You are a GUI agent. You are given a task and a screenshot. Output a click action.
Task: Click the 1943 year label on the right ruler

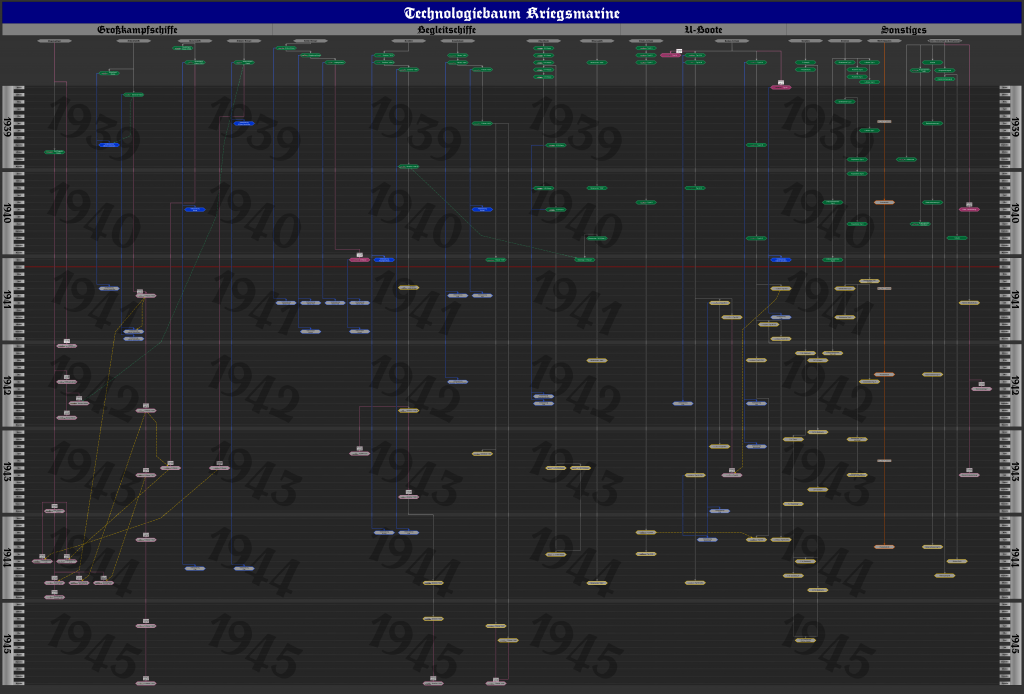[1016, 471]
